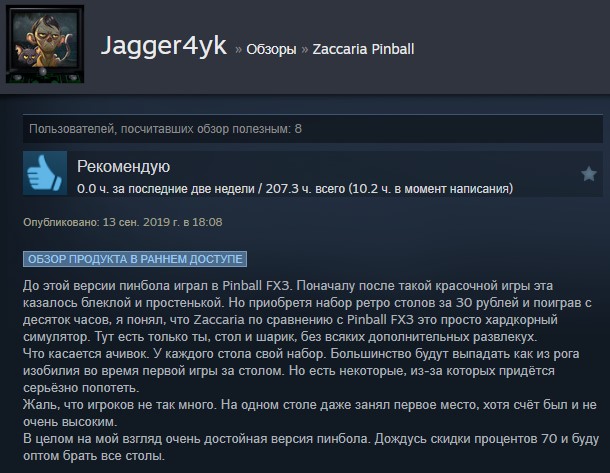Click the 207.3 ч. всего playtime text
This screenshot has width=610, height=473.
tap(305, 189)
